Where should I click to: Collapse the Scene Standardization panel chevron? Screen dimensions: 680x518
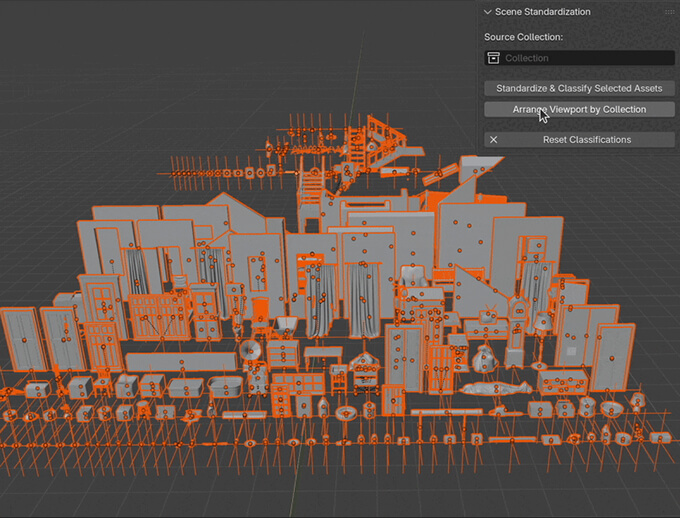pos(487,12)
